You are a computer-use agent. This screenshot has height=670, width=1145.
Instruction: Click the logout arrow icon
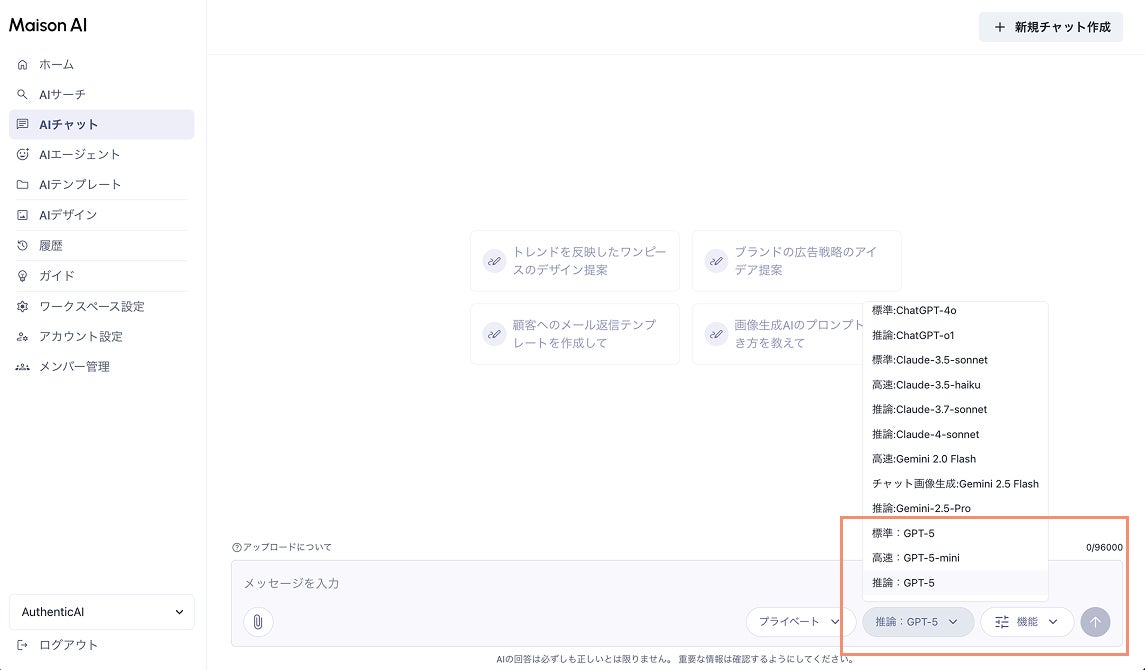point(23,645)
